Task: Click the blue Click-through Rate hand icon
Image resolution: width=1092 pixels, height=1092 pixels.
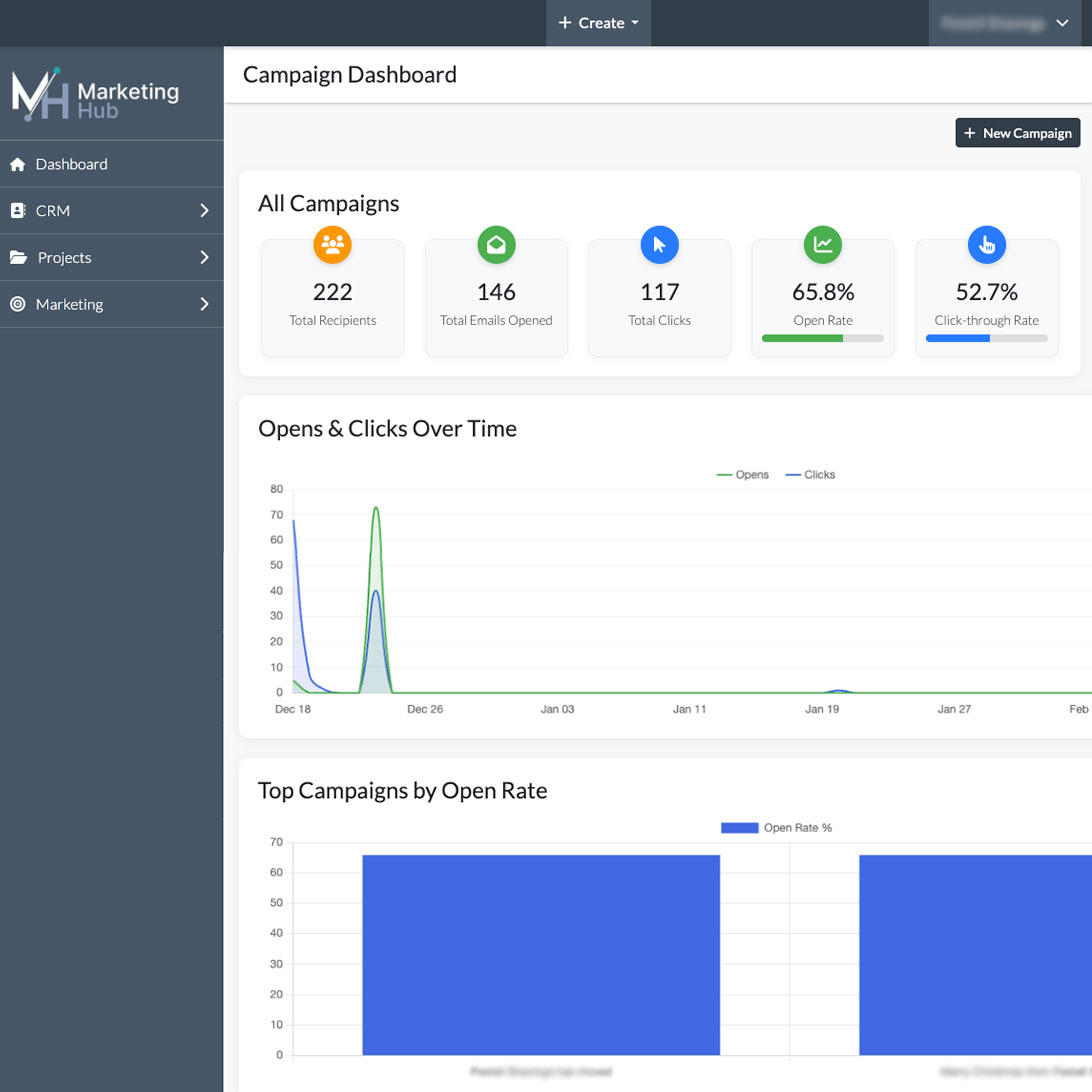Action: tap(986, 244)
